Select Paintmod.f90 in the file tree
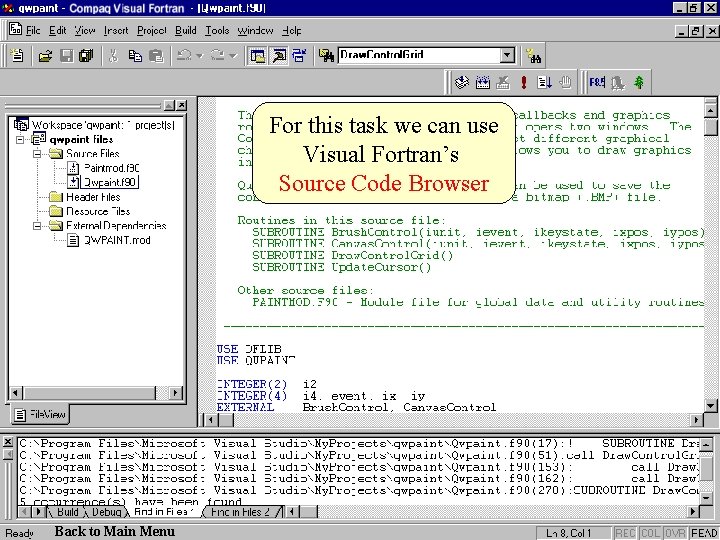This screenshot has width=720, height=540. [112, 168]
